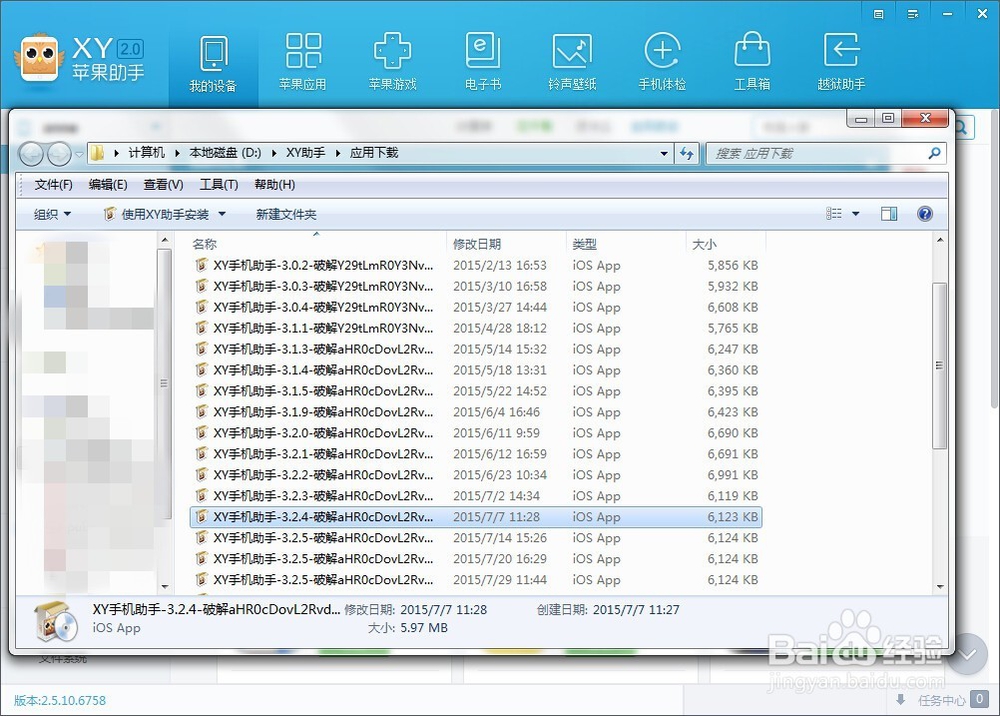Open Explorer help icon
Image resolution: width=1000 pixels, height=716 pixels.
pos(925,214)
